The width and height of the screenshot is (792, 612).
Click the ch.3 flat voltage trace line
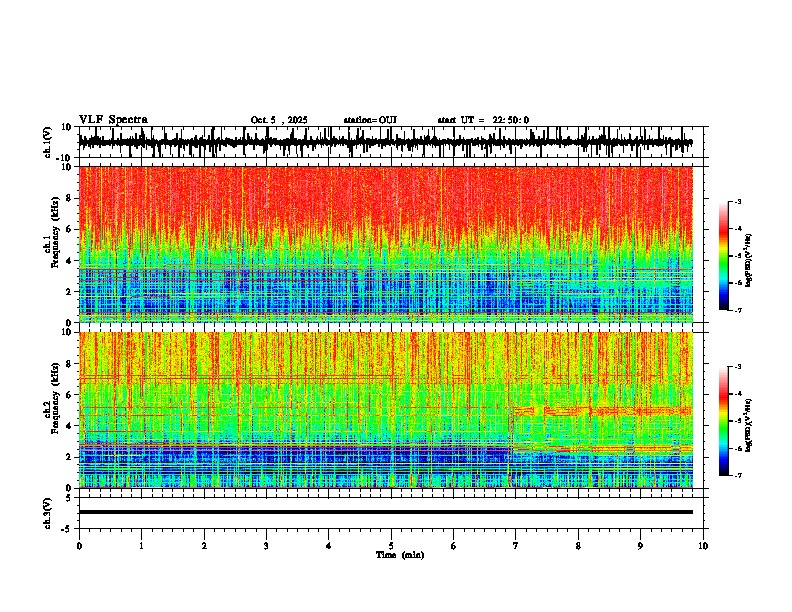pyautogui.click(x=385, y=512)
